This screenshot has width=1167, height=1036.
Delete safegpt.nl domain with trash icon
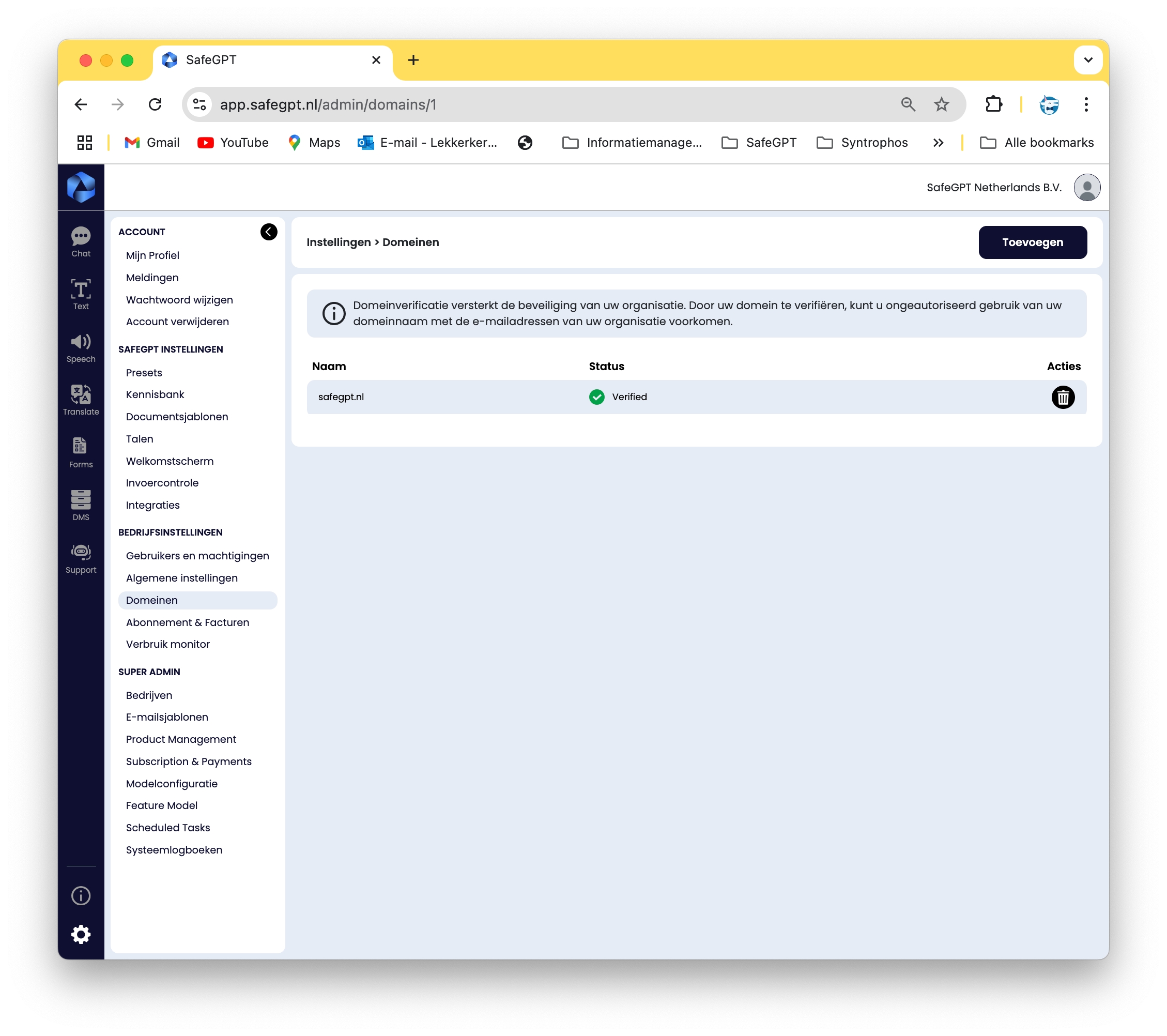[x=1063, y=397]
